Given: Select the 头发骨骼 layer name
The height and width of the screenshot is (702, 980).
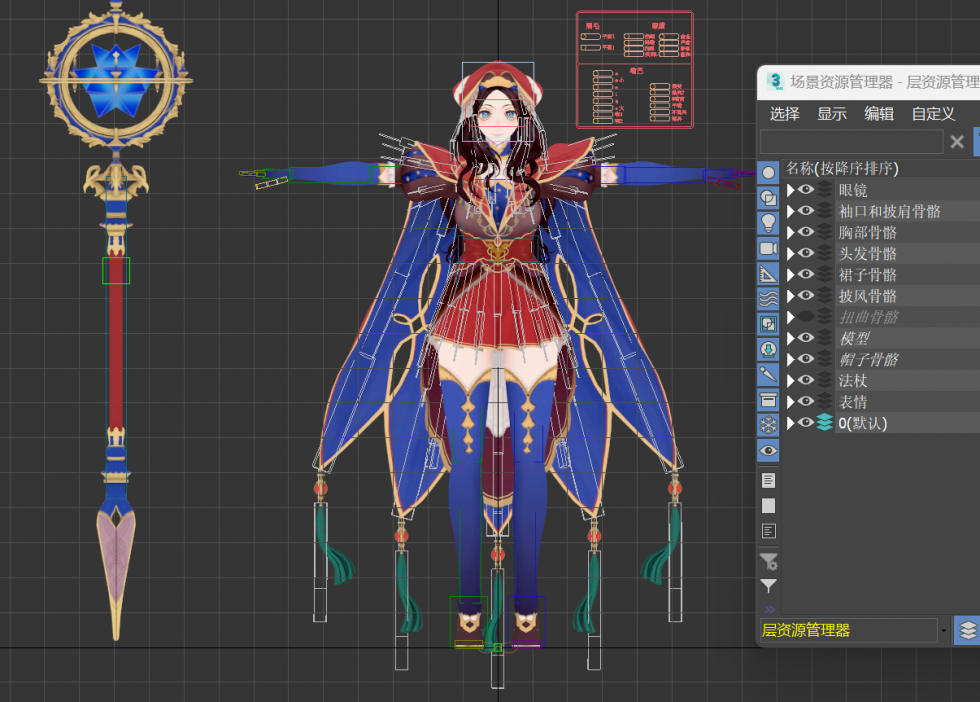Looking at the screenshot, I should (868, 254).
